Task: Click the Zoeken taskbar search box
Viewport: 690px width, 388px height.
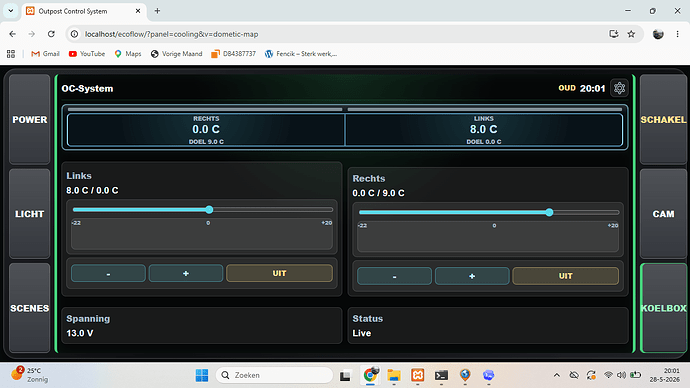Action: point(274,375)
